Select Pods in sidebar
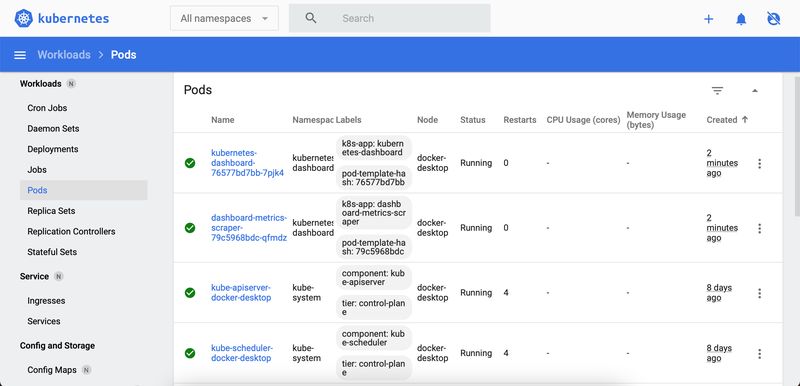This screenshot has height=386, width=800. click(x=84, y=190)
